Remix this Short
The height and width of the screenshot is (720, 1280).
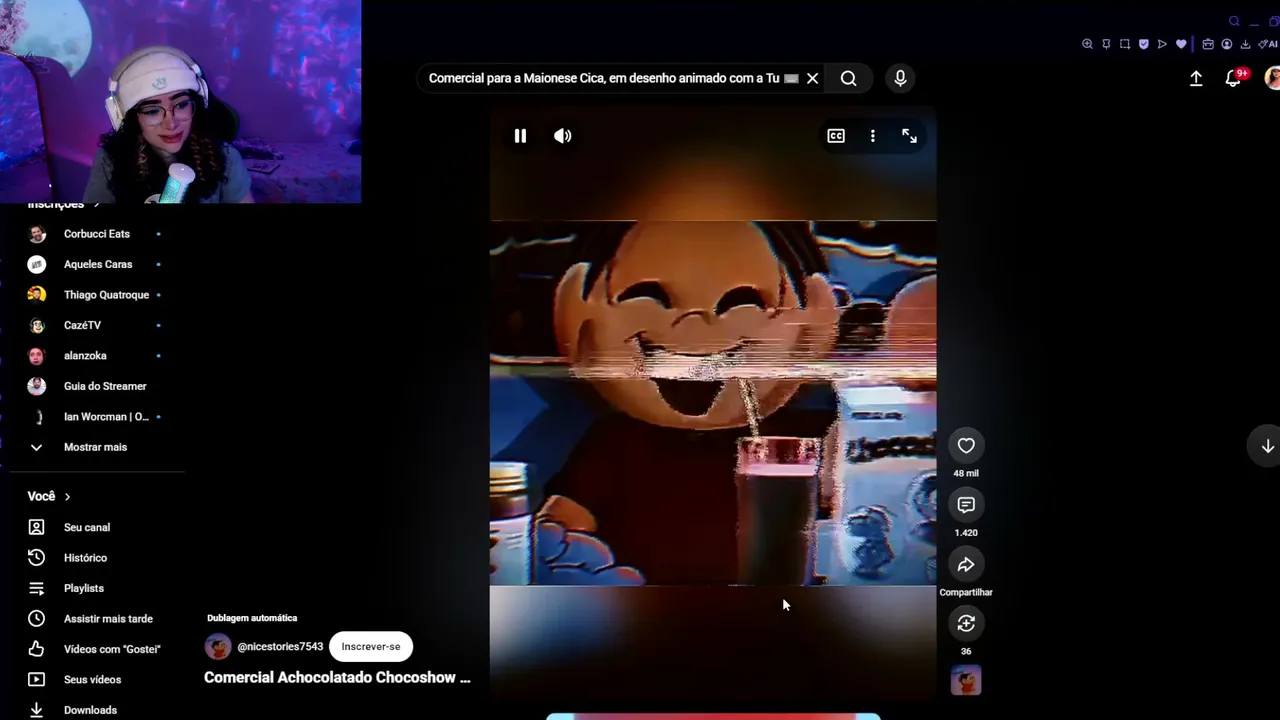click(966, 624)
